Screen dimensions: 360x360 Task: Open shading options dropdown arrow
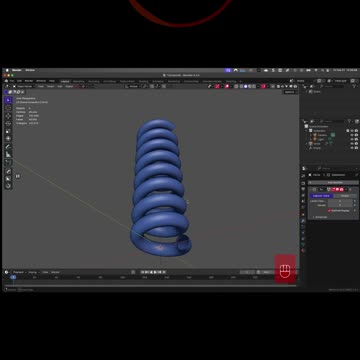(258, 86)
